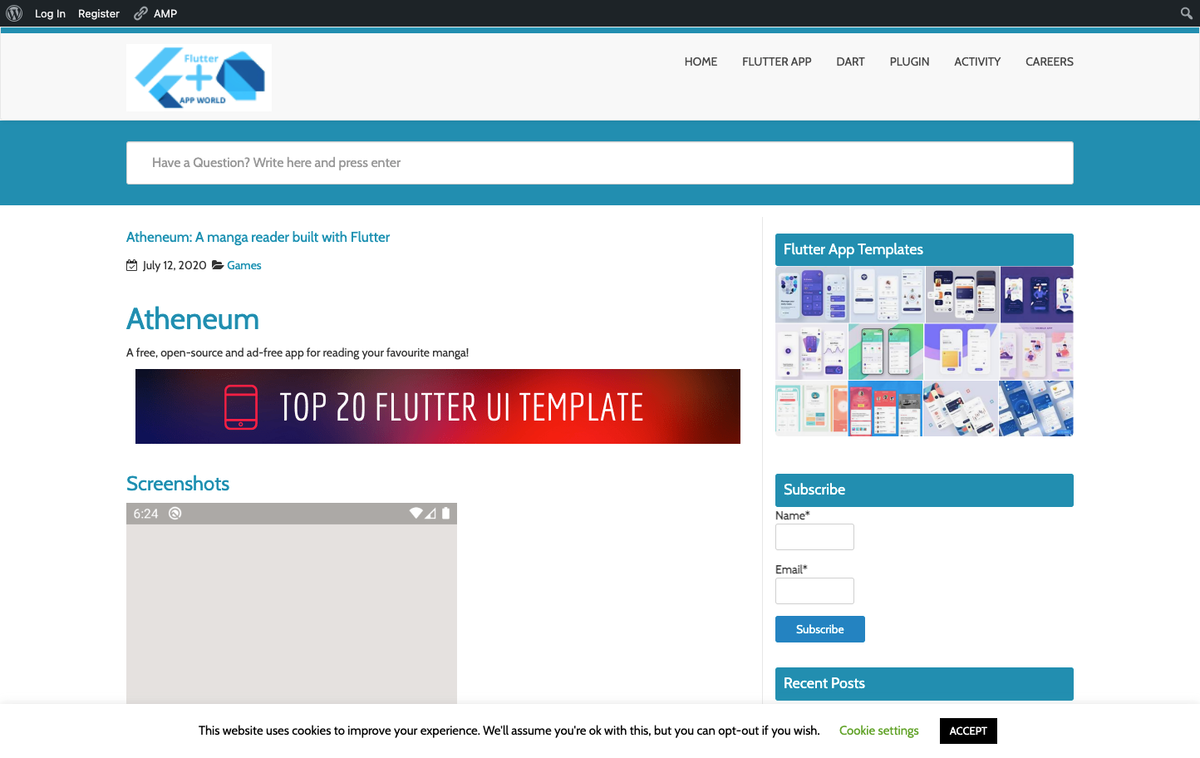Open the FLUTTER APP menu item
The height and width of the screenshot is (758, 1200).
tap(777, 61)
